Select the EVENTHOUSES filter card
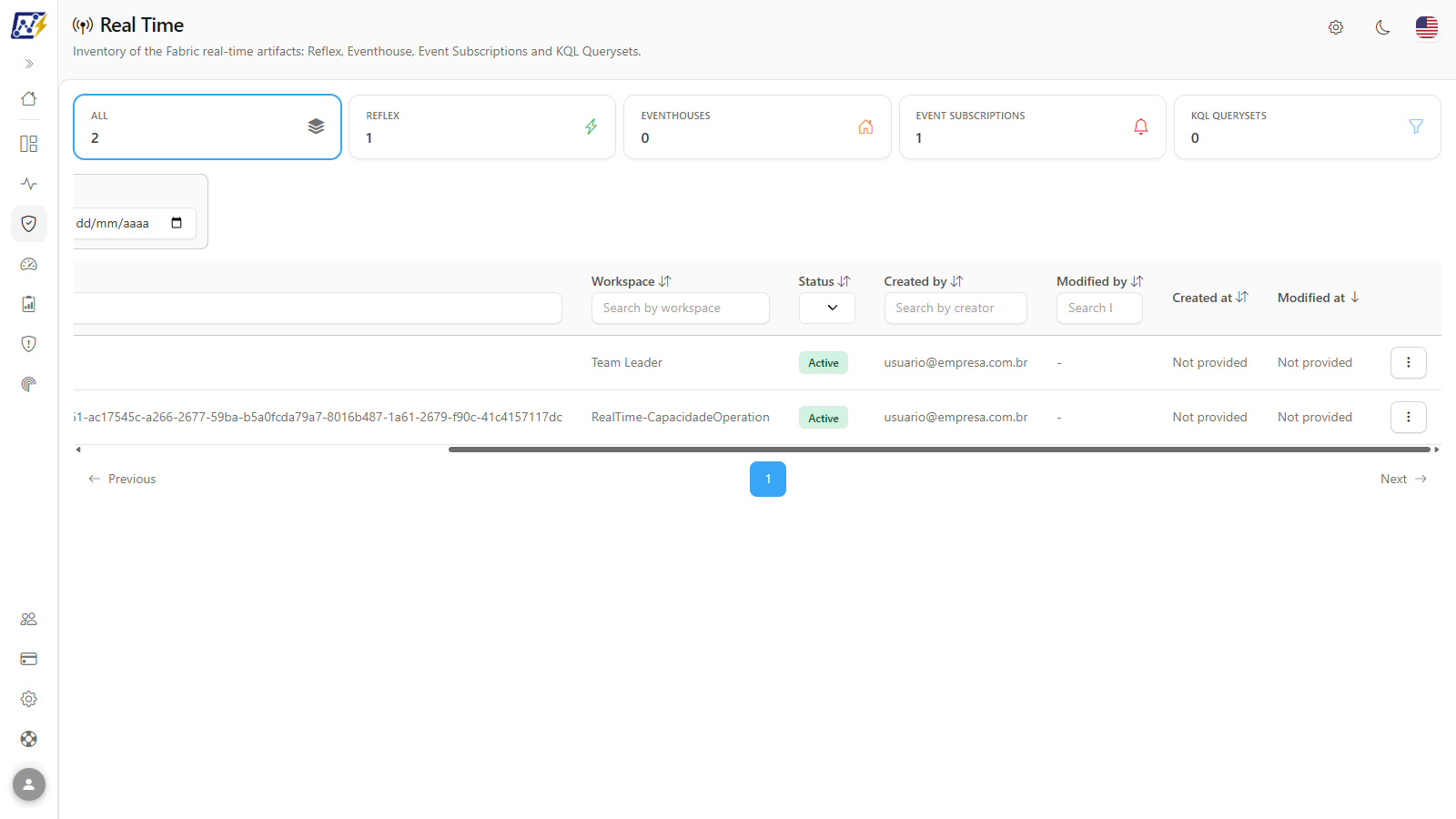The height and width of the screenshot is (819, 1456). click(757, 127)
